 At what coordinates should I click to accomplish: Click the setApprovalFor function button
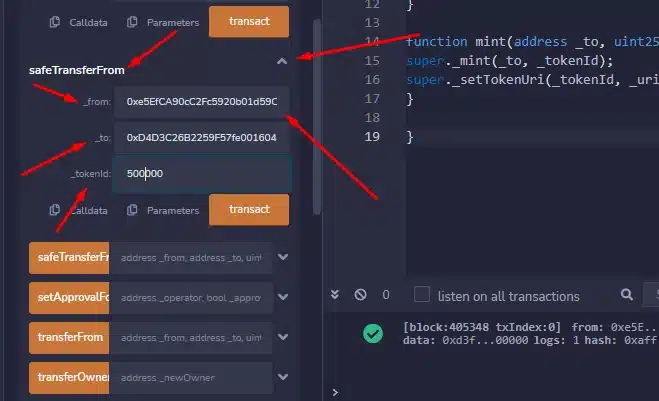(69, 298)
